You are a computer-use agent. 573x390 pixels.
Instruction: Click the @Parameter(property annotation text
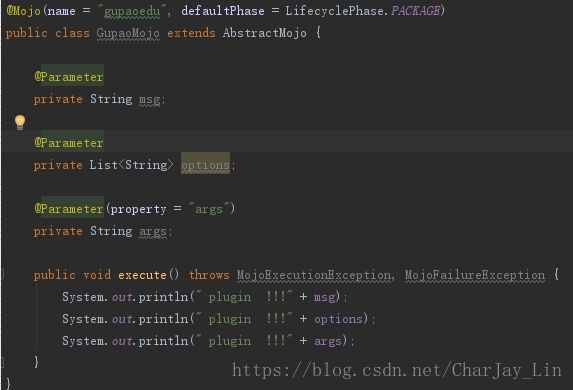(100, 209)
